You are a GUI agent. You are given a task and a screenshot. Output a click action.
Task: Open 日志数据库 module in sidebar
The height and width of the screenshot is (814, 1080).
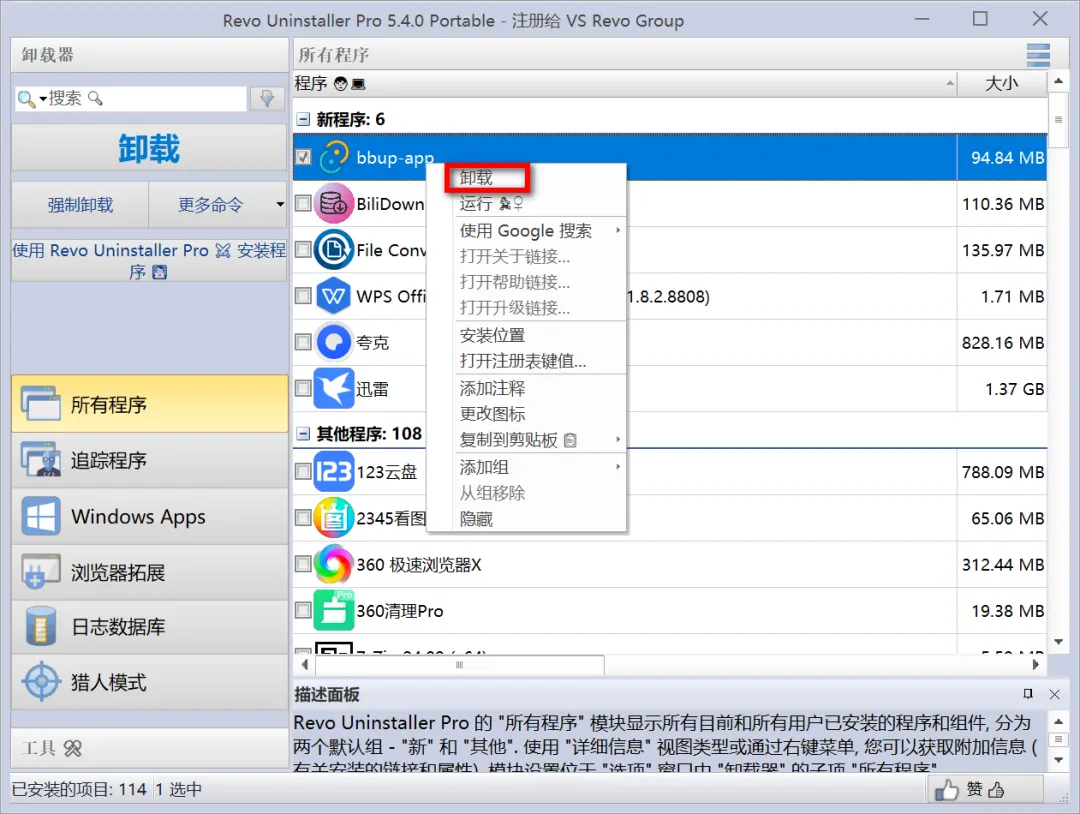pos(149,627)
